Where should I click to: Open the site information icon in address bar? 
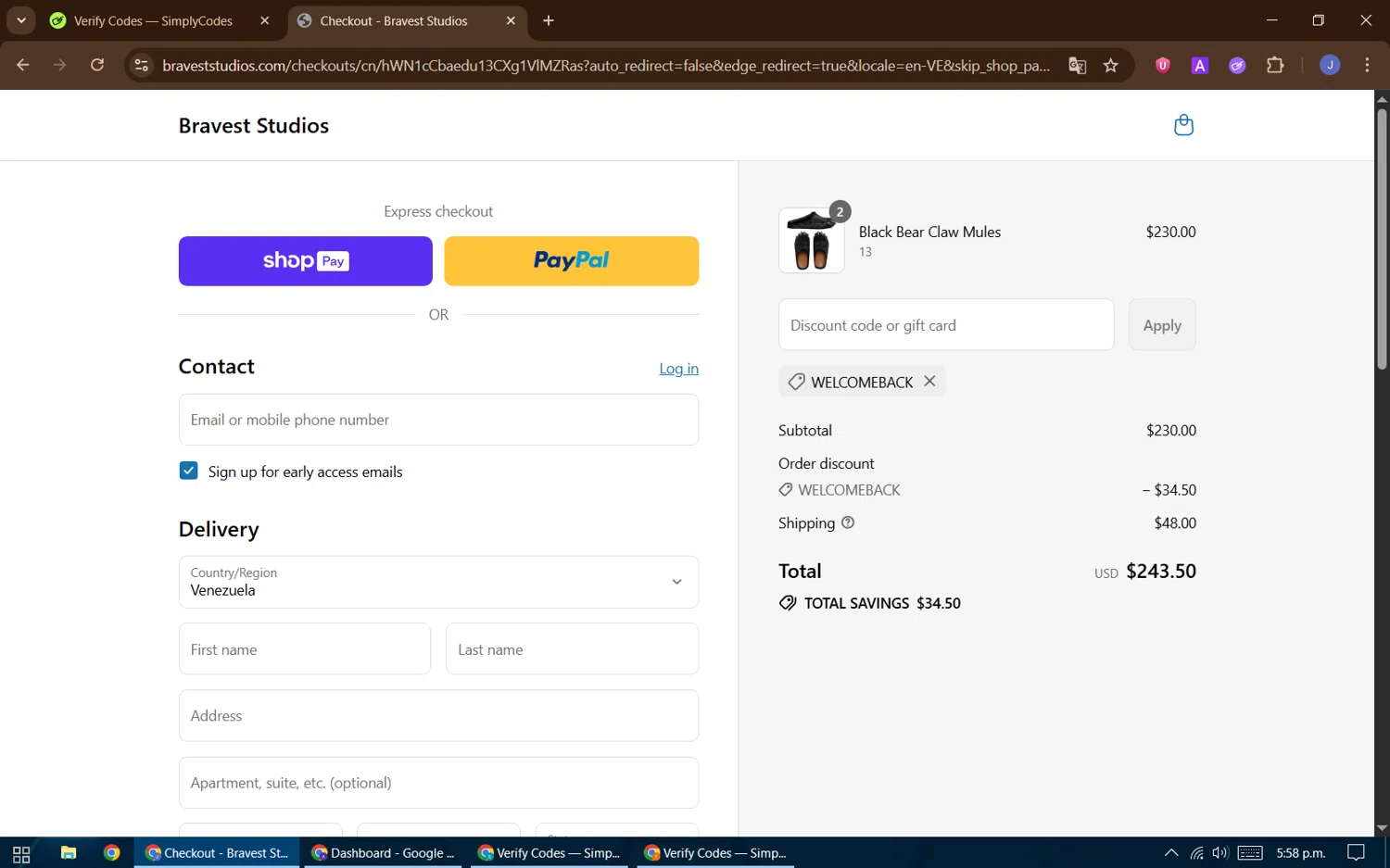click(x=142, y=65)
